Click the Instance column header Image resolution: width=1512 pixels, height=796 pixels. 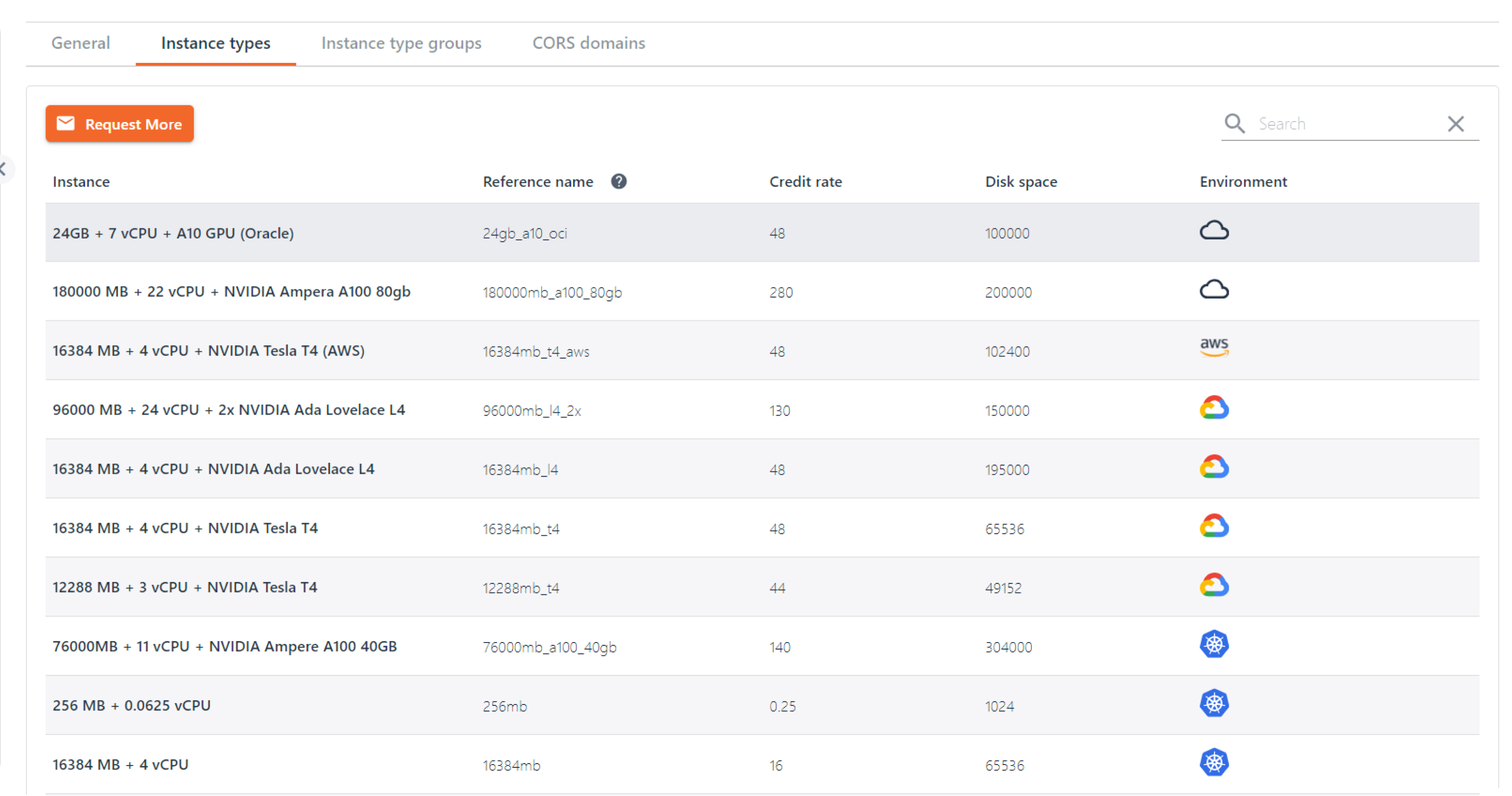coord(81,181)
